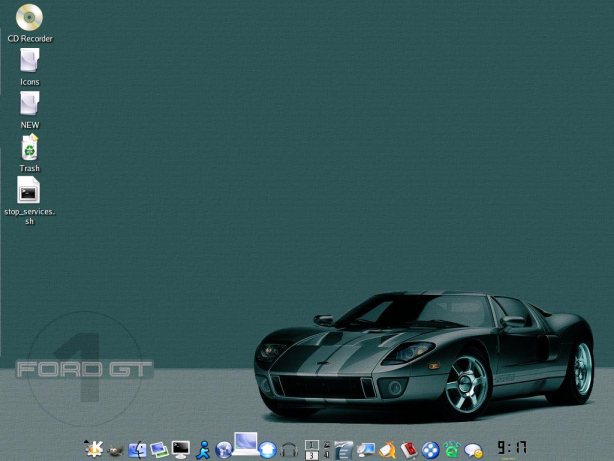Launch the globe web browser icon
This screenshot has width=614, height=461.
224,450
